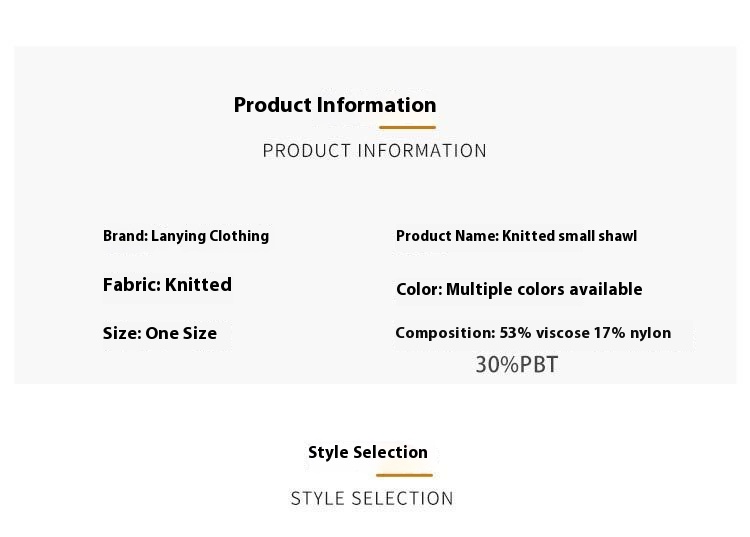Click the bold Style Selection heading
Image resolution: width=750 pixels, height=537 pixels.
coord(368,452)
